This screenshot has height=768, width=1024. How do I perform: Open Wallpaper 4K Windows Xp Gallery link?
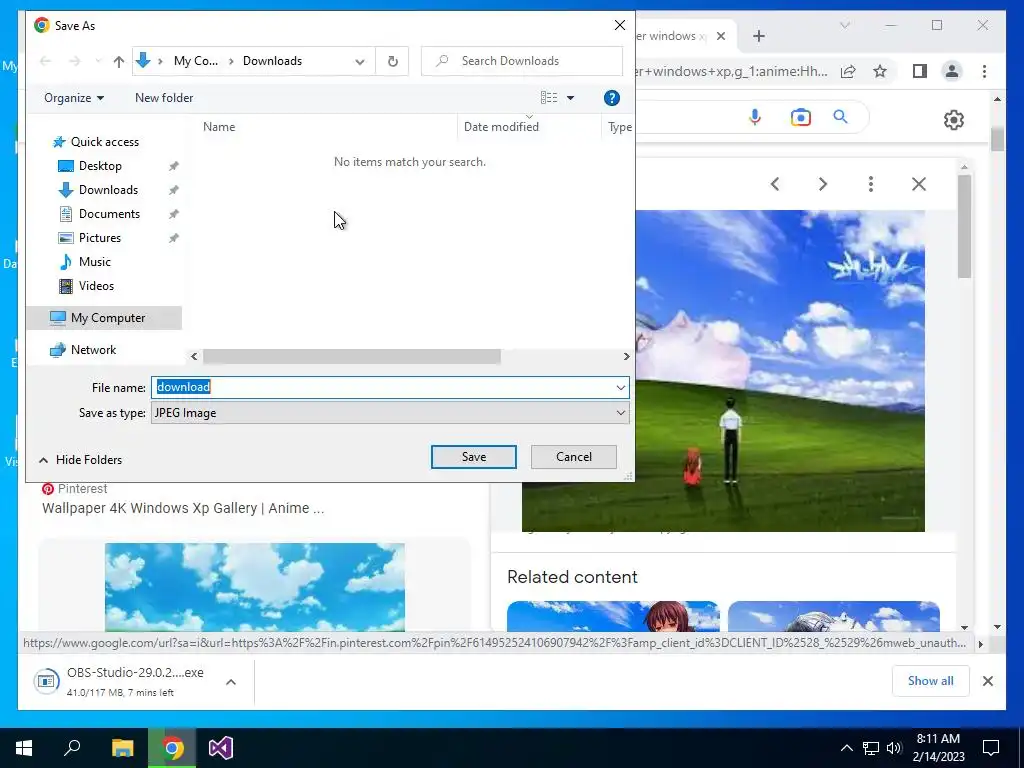coord(183,508)
